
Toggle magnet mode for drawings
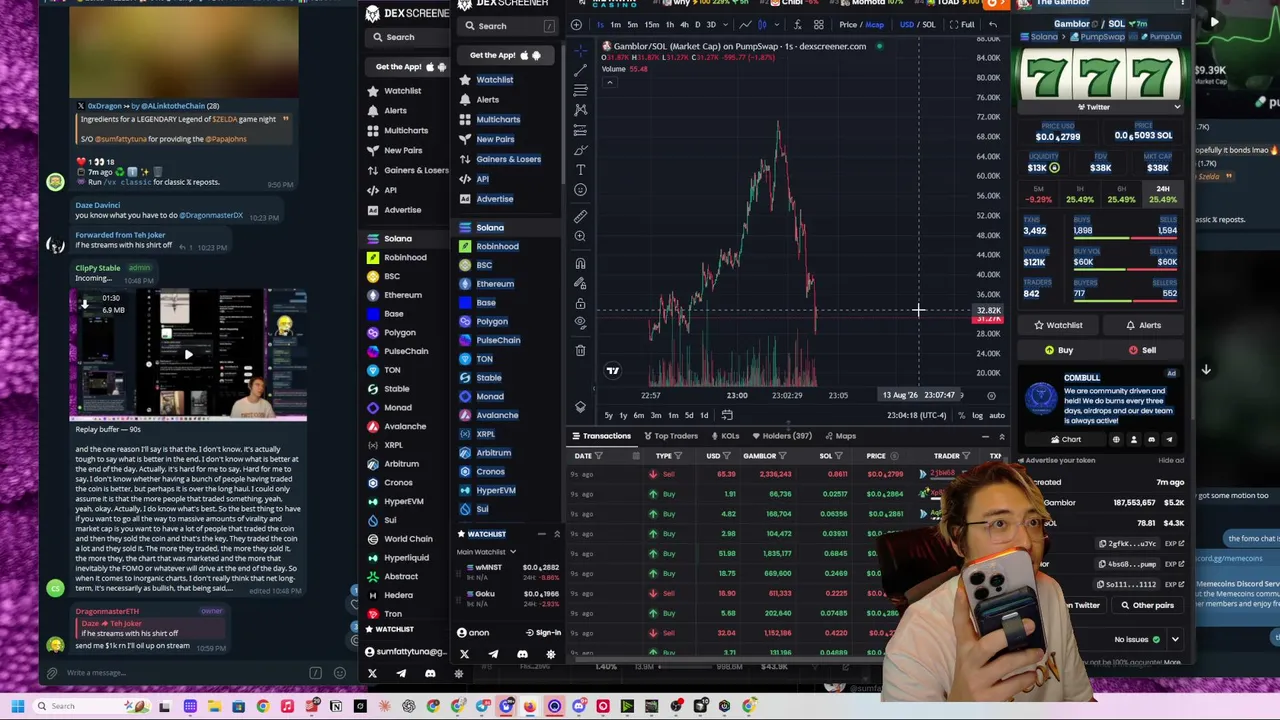click(580, 264)
